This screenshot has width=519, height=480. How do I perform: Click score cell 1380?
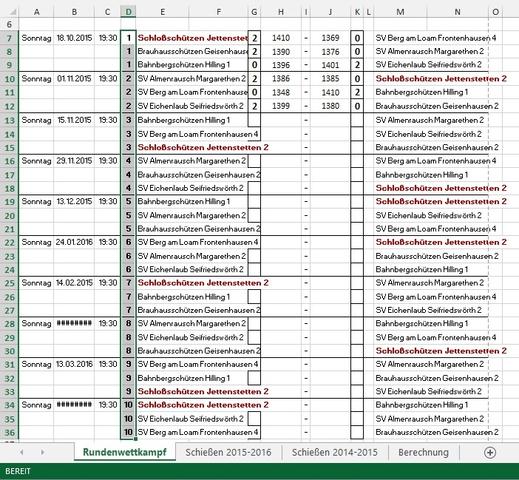point(330,106)
